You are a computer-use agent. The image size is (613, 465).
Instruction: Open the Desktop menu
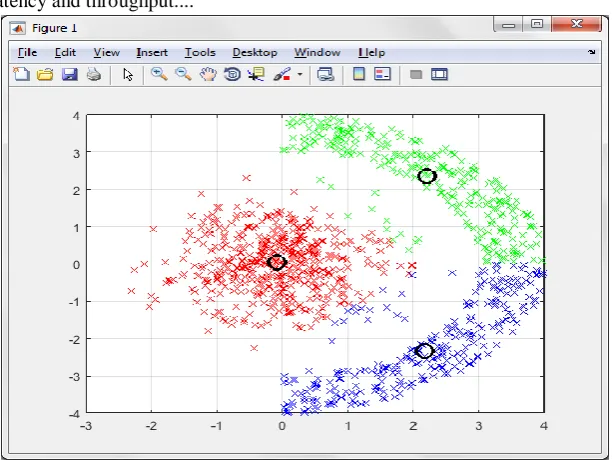255,52
